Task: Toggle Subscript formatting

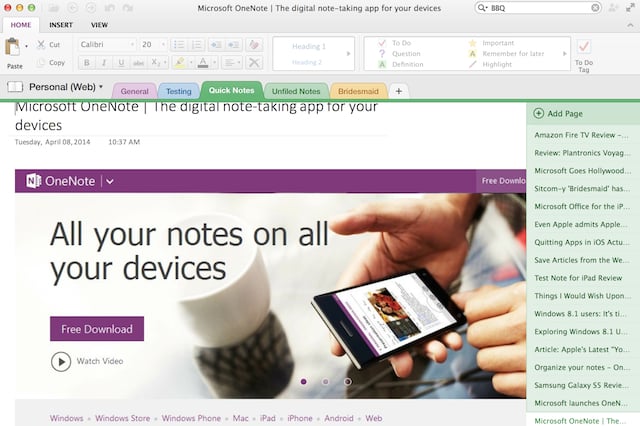Action: tap(155, 62)
